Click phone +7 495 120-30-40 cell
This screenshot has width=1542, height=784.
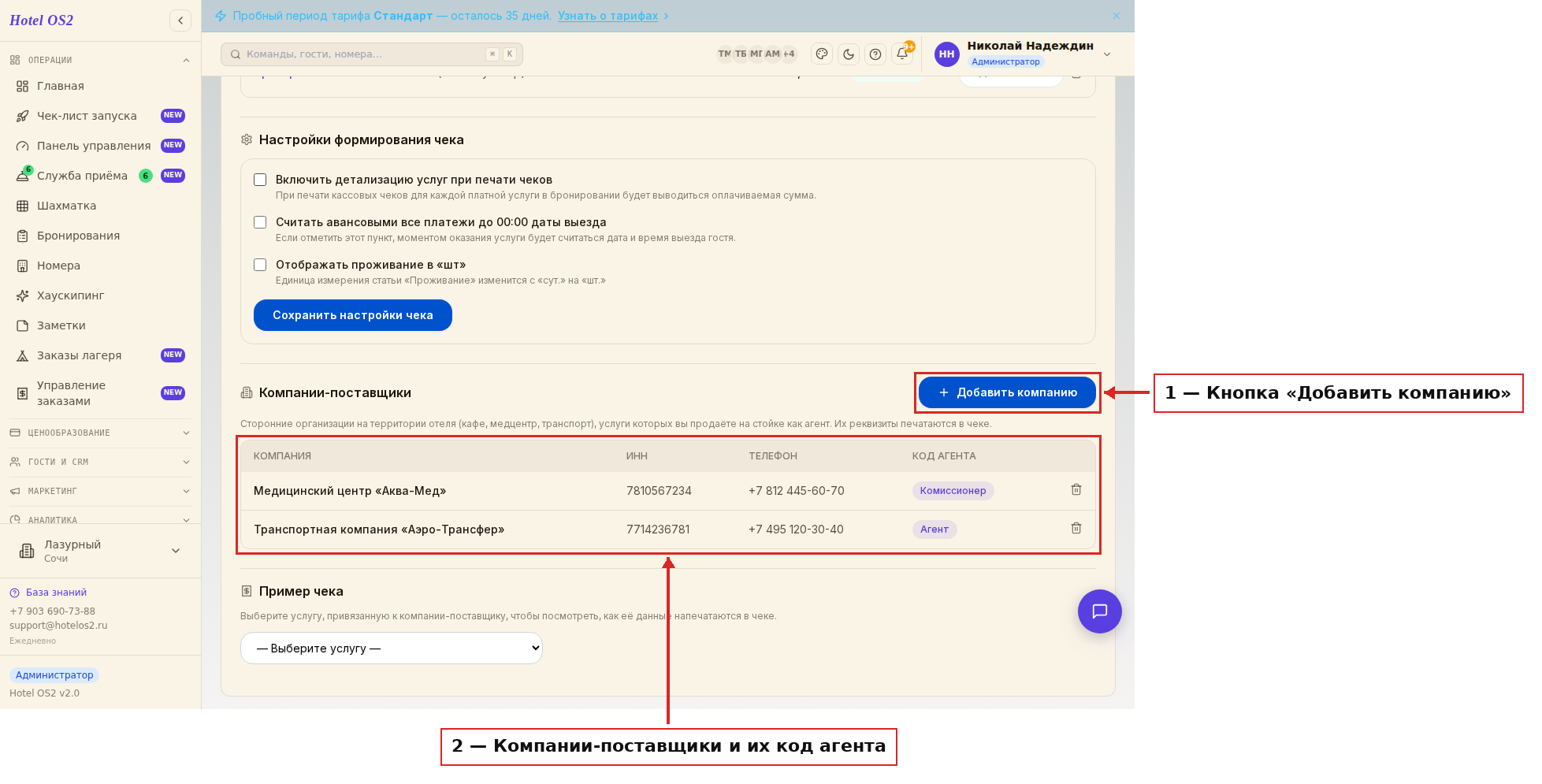tap(796, 529)
